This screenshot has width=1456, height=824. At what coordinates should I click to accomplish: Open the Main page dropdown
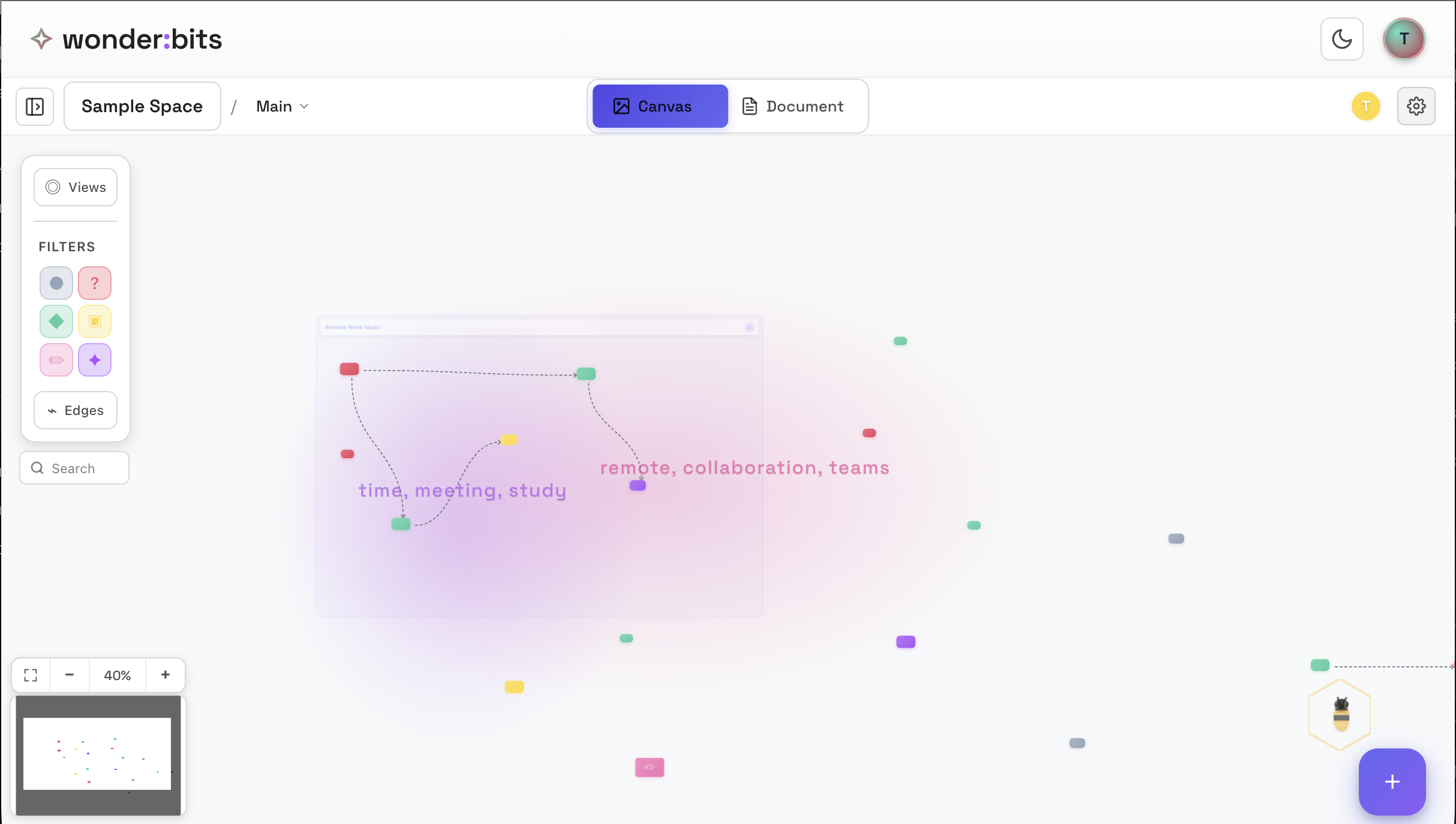tap(282, 106)
